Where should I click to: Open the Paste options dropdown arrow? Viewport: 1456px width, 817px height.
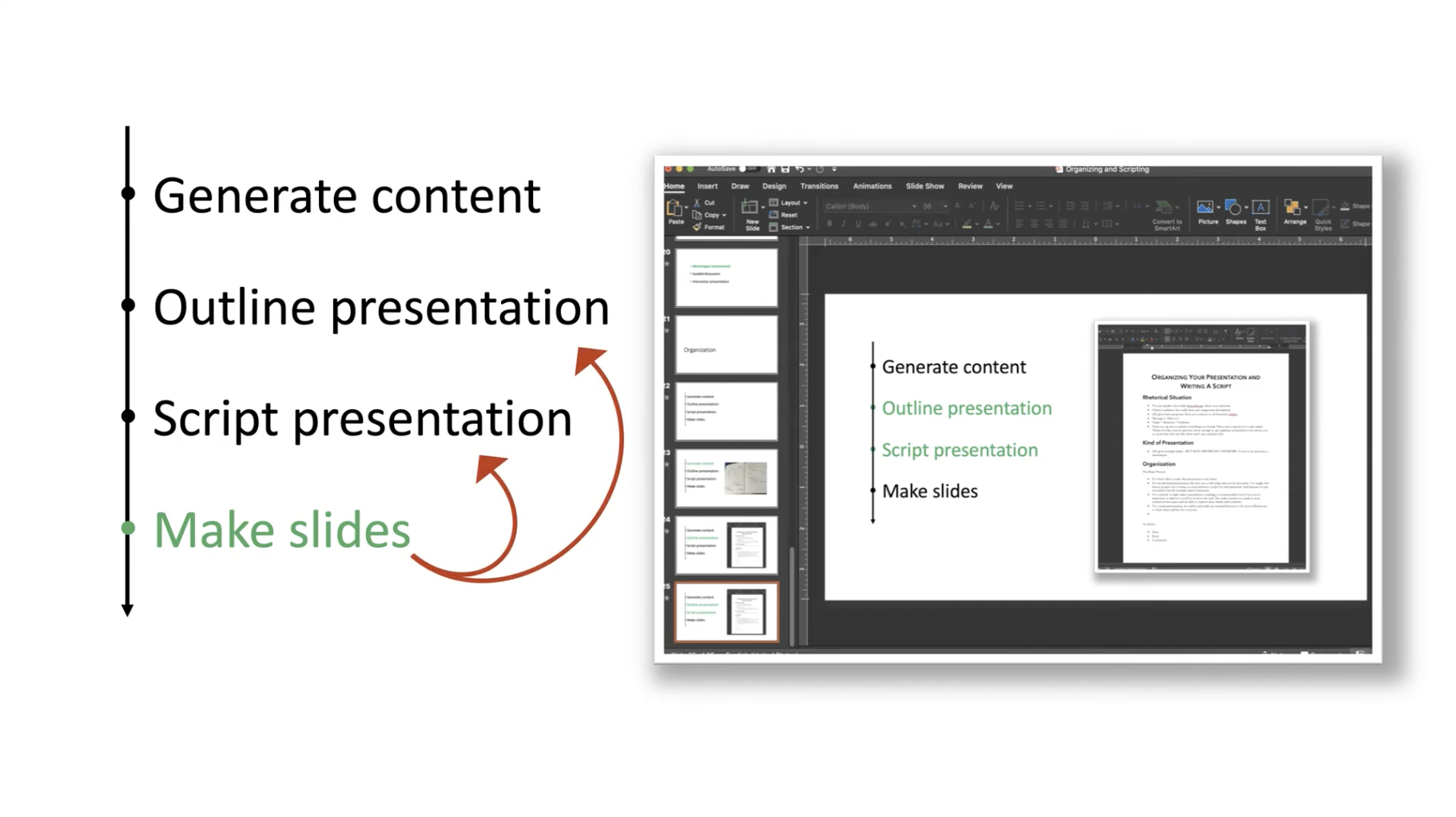tap(686, 208)
